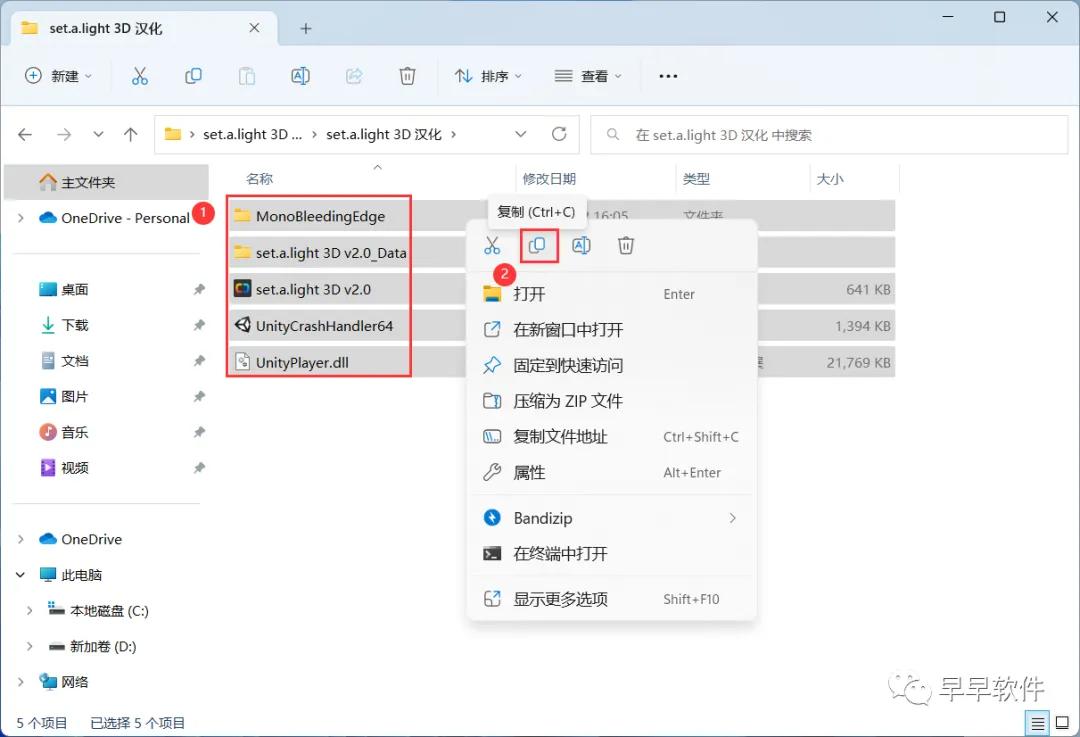Go forward with the right arrow button
Image resolution: width=1080 pixels, height=737 pixels.
click(x=64, y=134)
